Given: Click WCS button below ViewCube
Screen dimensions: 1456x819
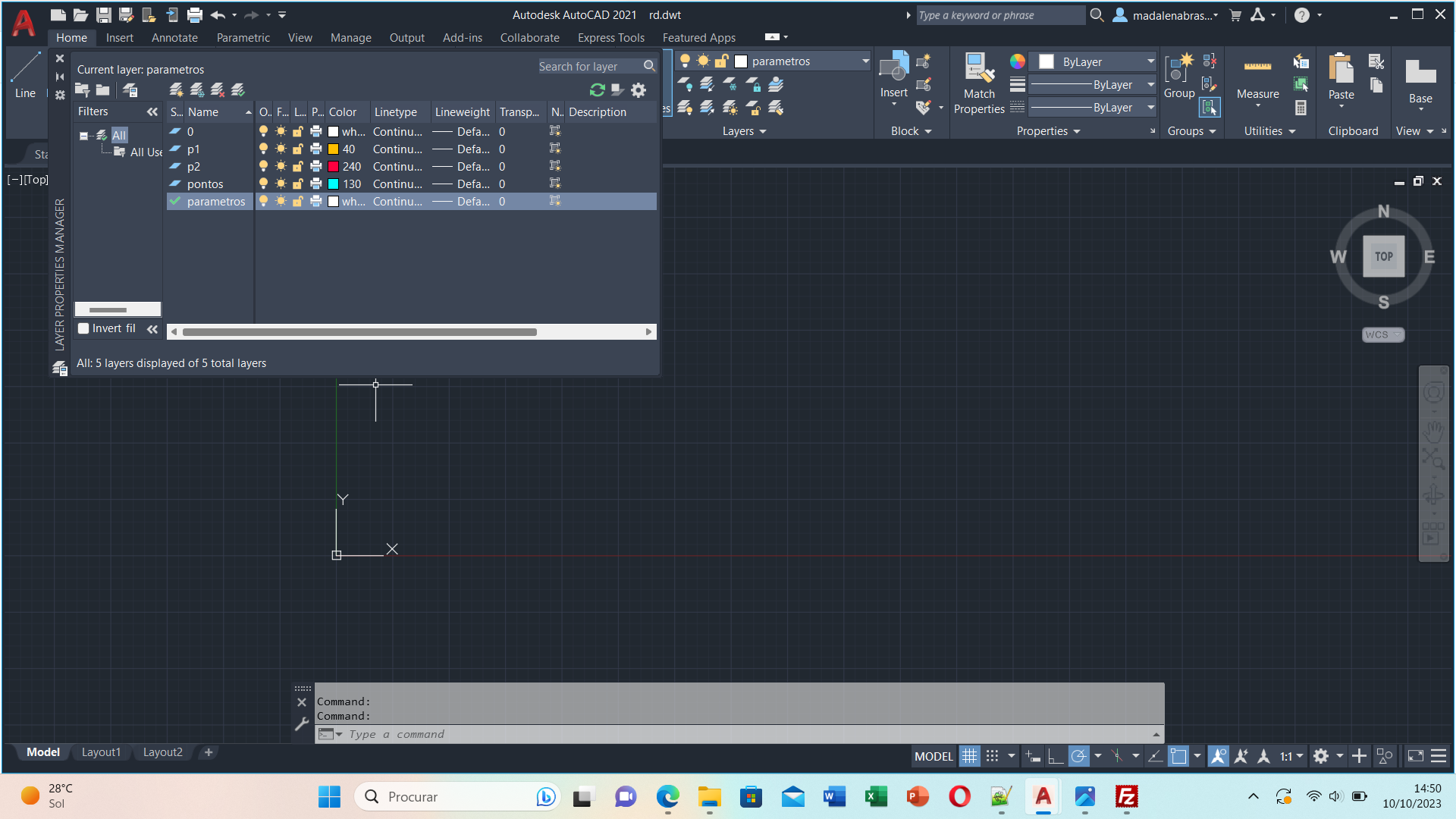Looking at the screenshot, I should click(x=1382, y=334).
